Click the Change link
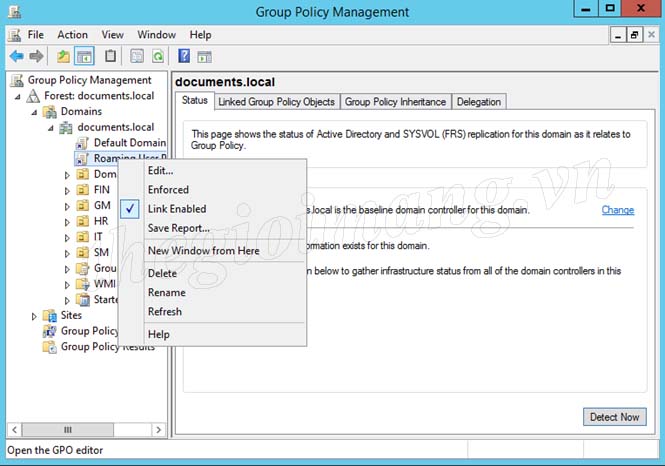This screenshot has height=466, width=665. (x=618, y=210)
